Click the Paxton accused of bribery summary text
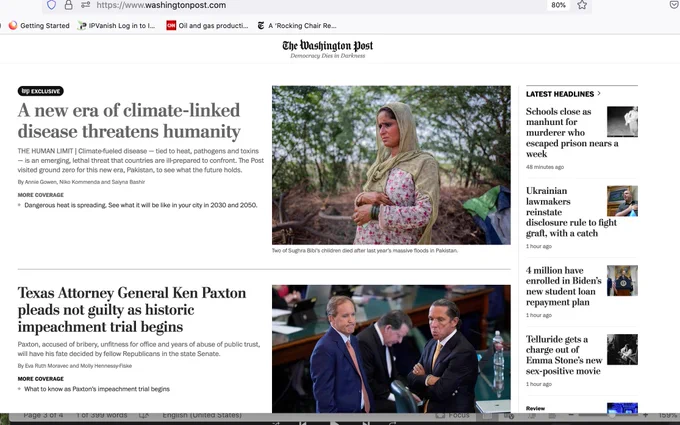This screenshot has height=425, width=680. coord(139,349)
